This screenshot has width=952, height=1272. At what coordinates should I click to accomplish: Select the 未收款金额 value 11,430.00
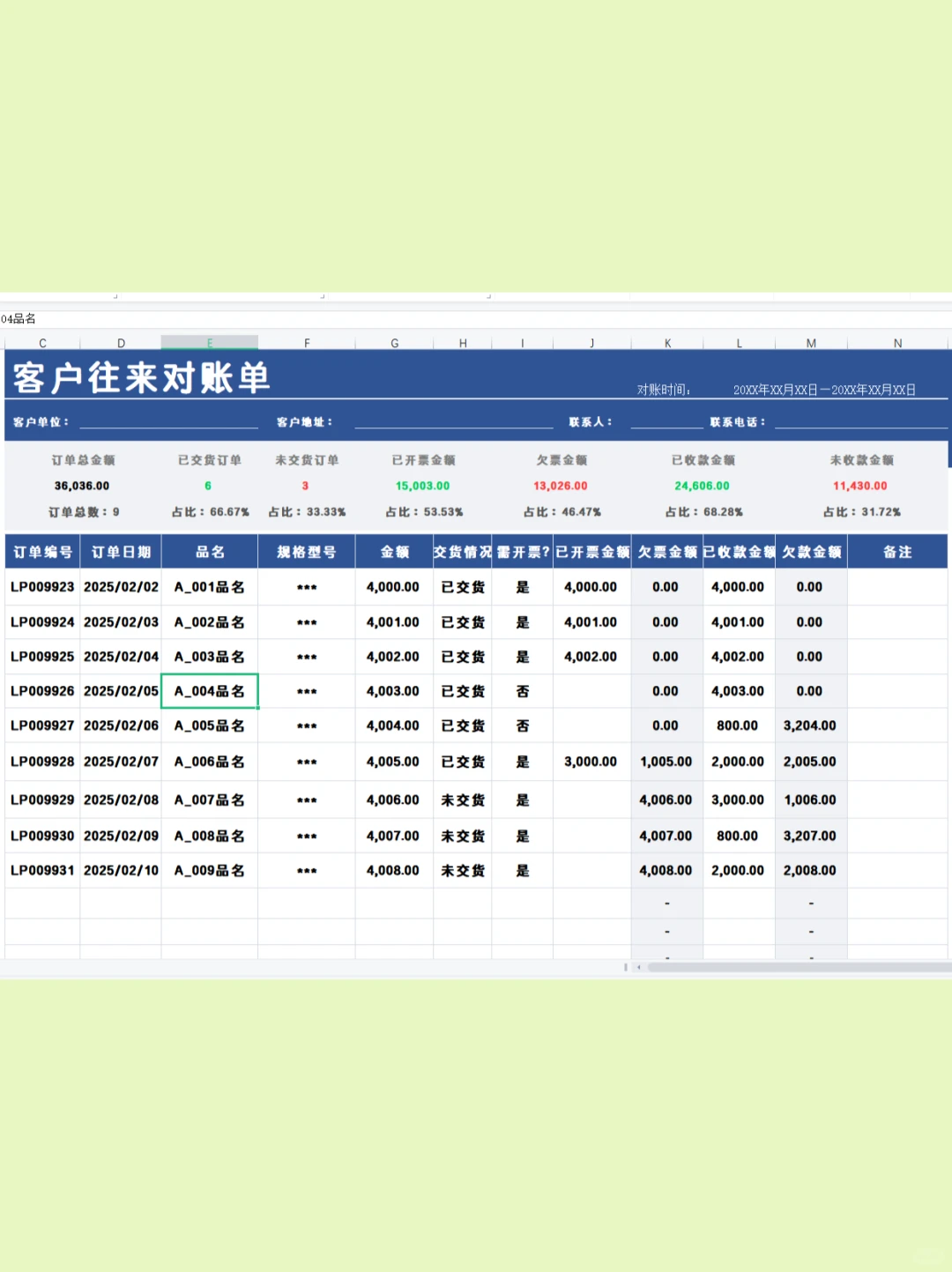click(x=861, y=485)
